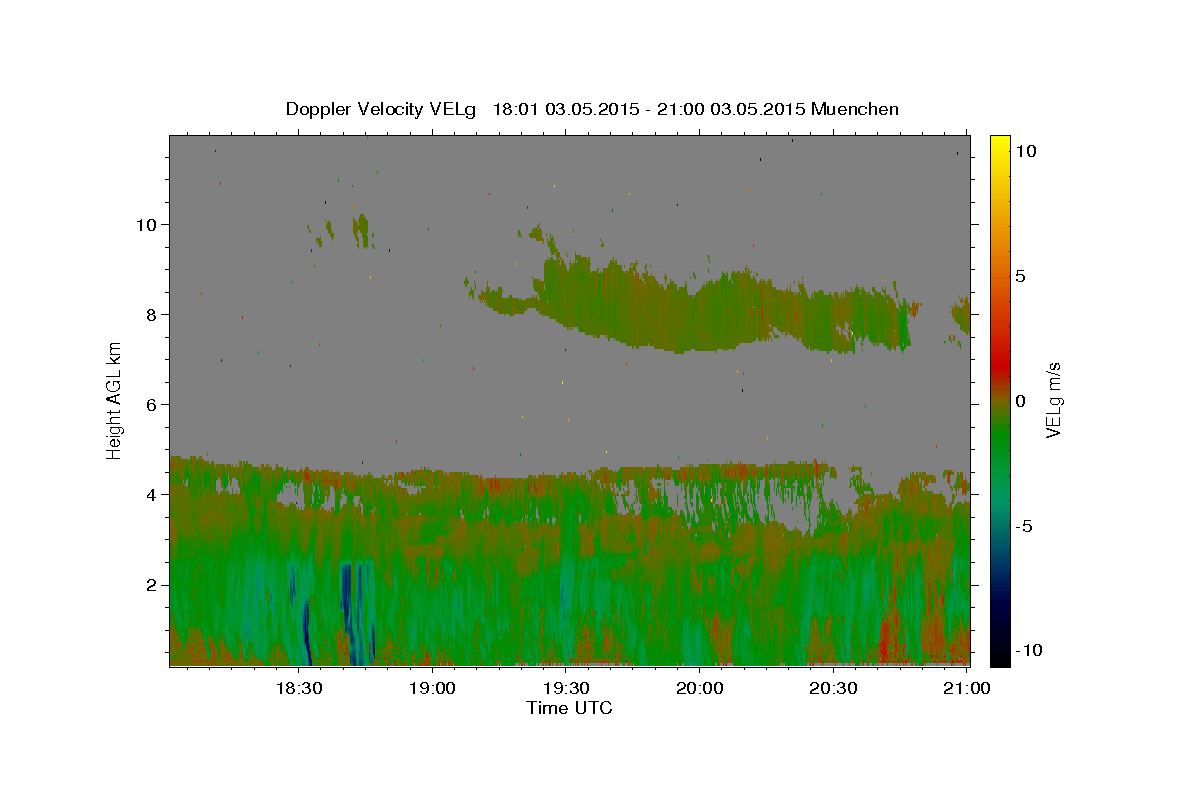Click the 20:30 time tick label
Viewport: 1200px width, 800px height.
pos(833,688)
